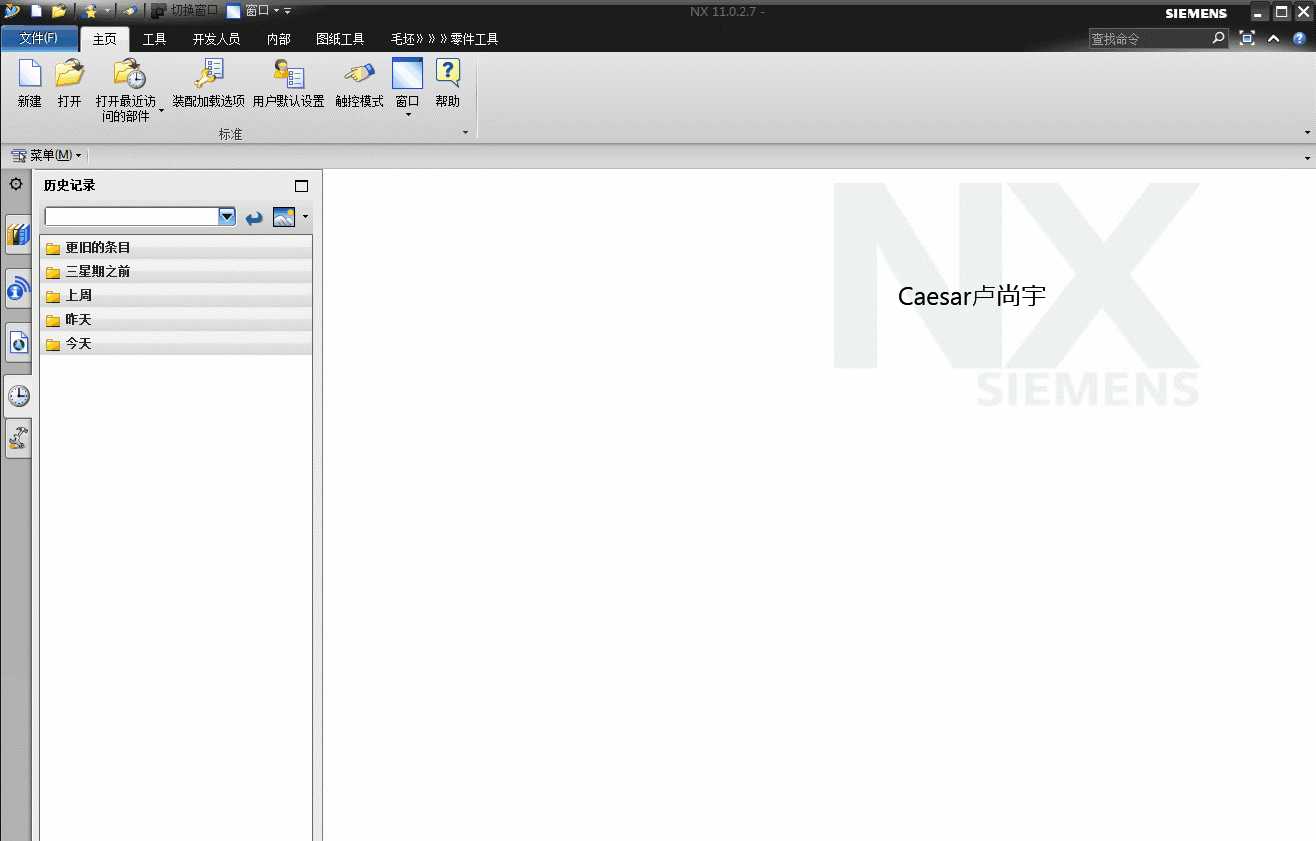
Task: Click the NX application logo icon
Action: [x=12, y=11]
